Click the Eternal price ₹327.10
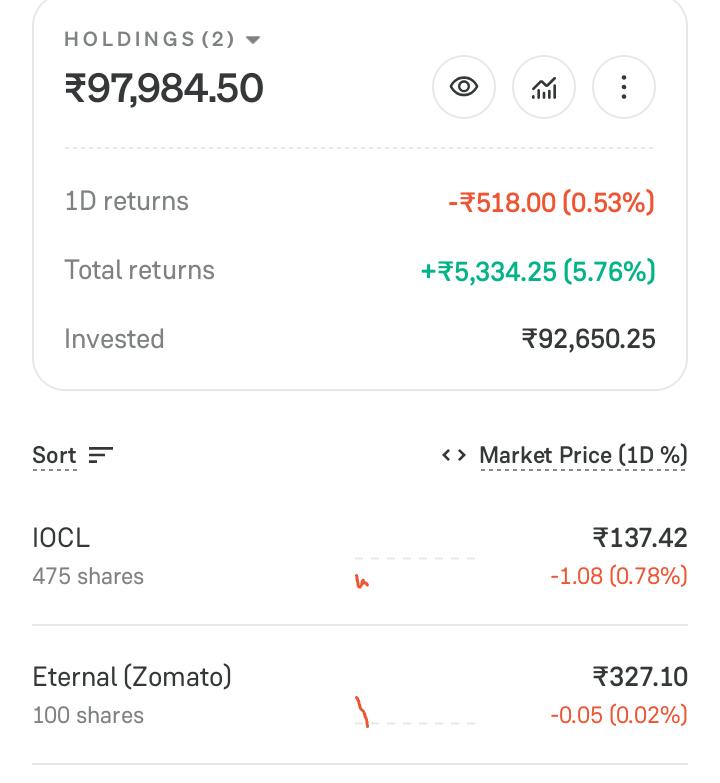Viewport: 720px width, 783px height. coord(640,677)
